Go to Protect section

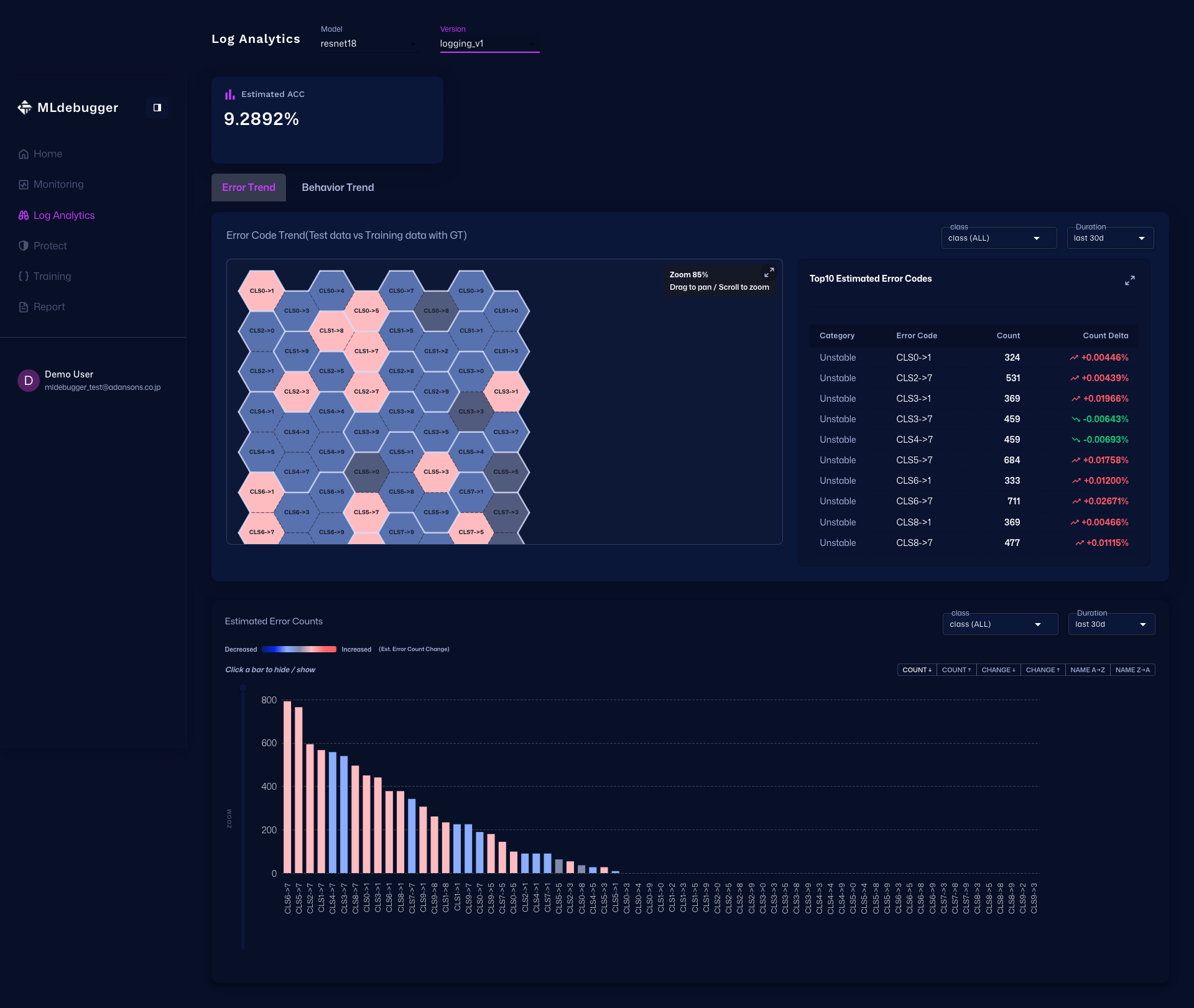click(50, 246)
